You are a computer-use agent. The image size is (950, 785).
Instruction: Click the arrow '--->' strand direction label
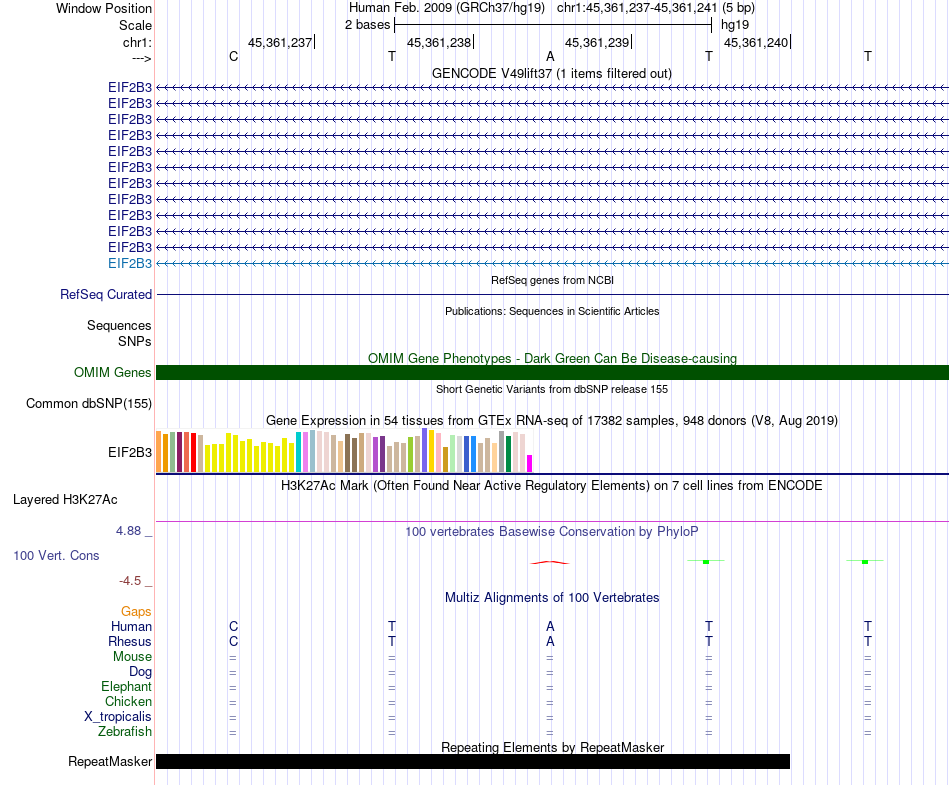point(141,58)
